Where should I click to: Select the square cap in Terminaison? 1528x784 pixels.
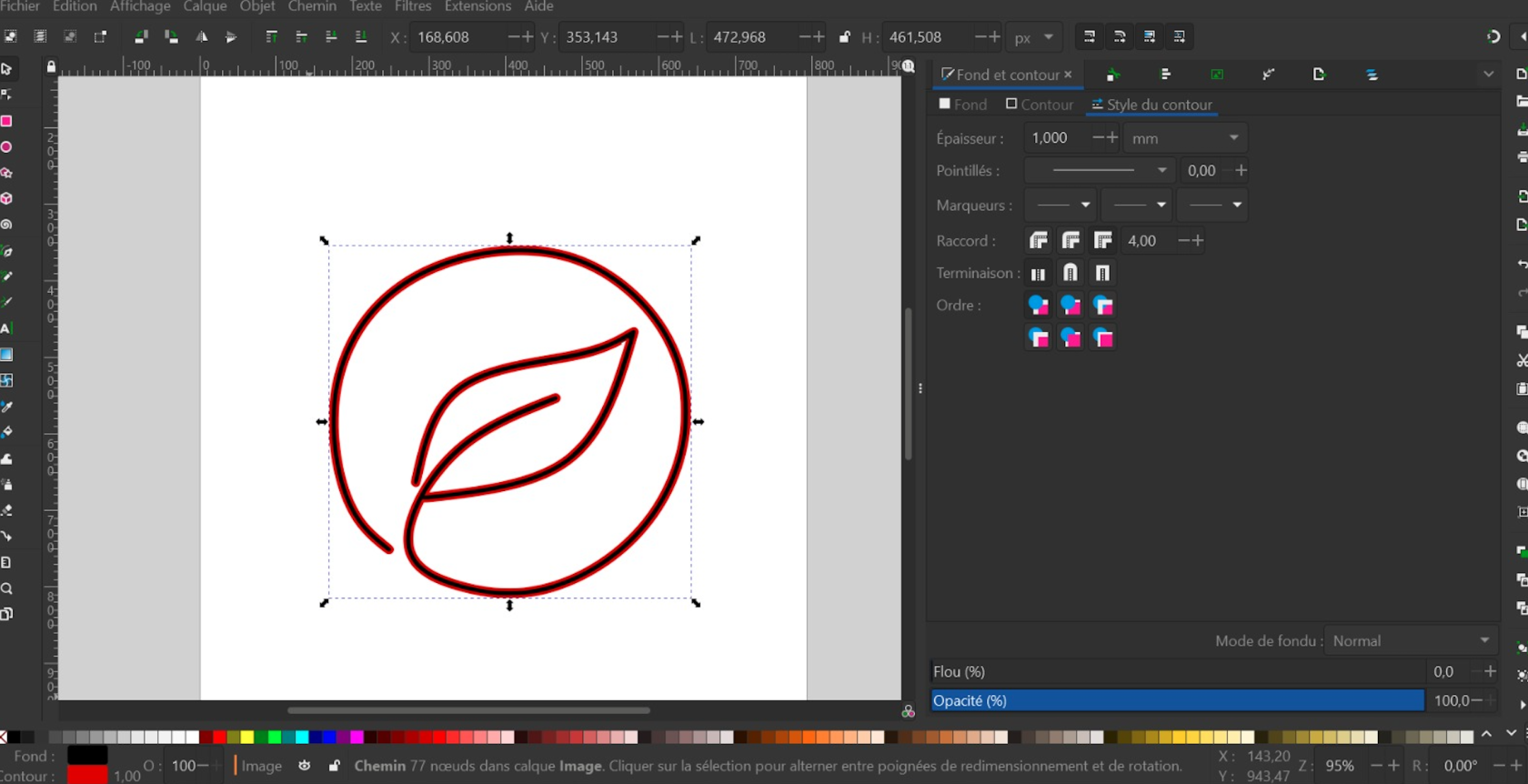pos(1102,273)
